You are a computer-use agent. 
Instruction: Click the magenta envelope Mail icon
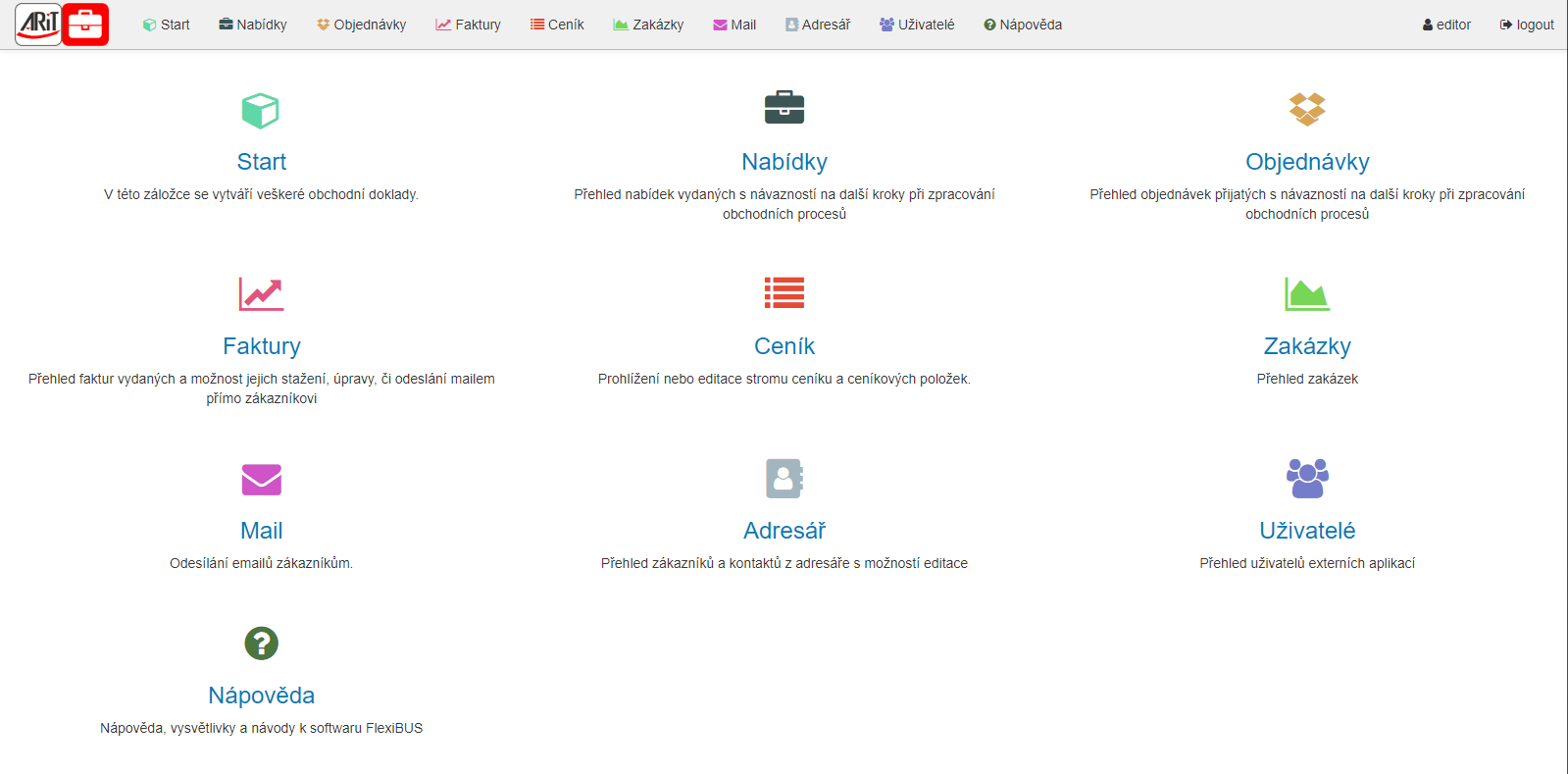261,479
